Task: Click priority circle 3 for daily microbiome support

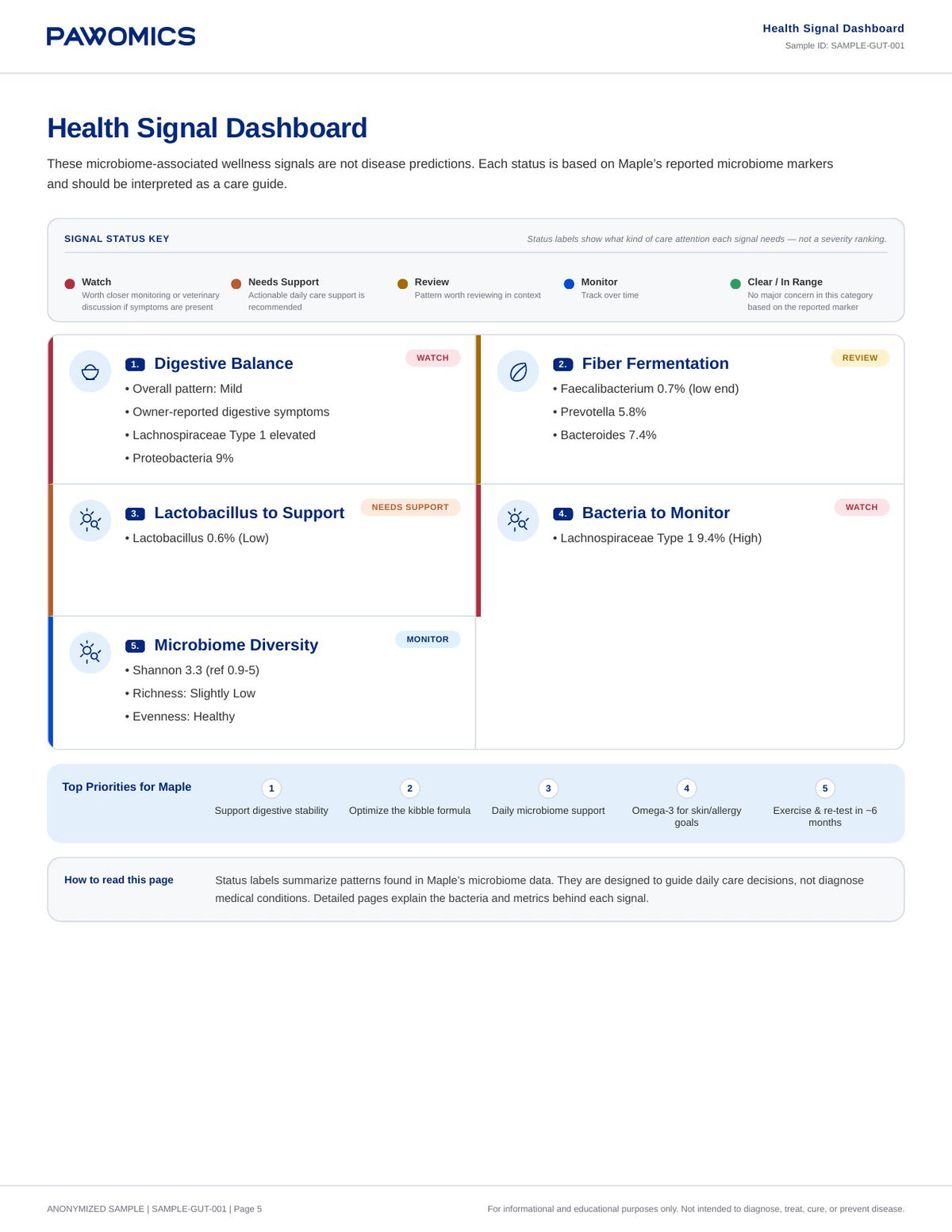Action: (x=548, y=789)
